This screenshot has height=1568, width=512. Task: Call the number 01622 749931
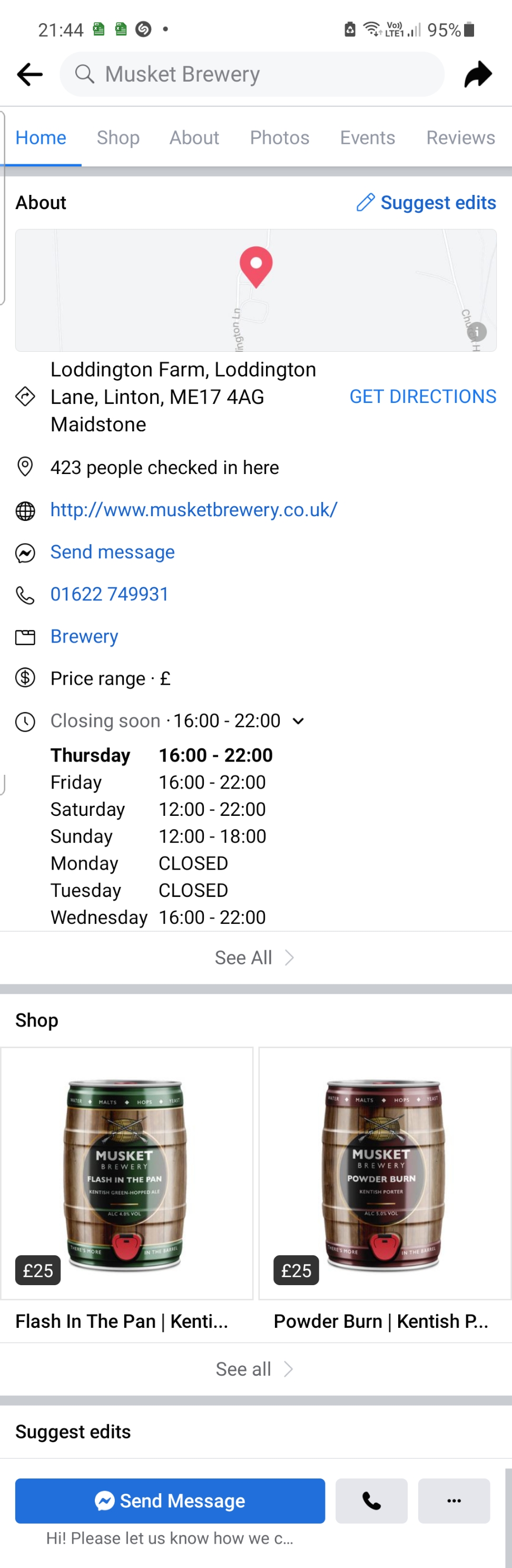tap(110, 594)
